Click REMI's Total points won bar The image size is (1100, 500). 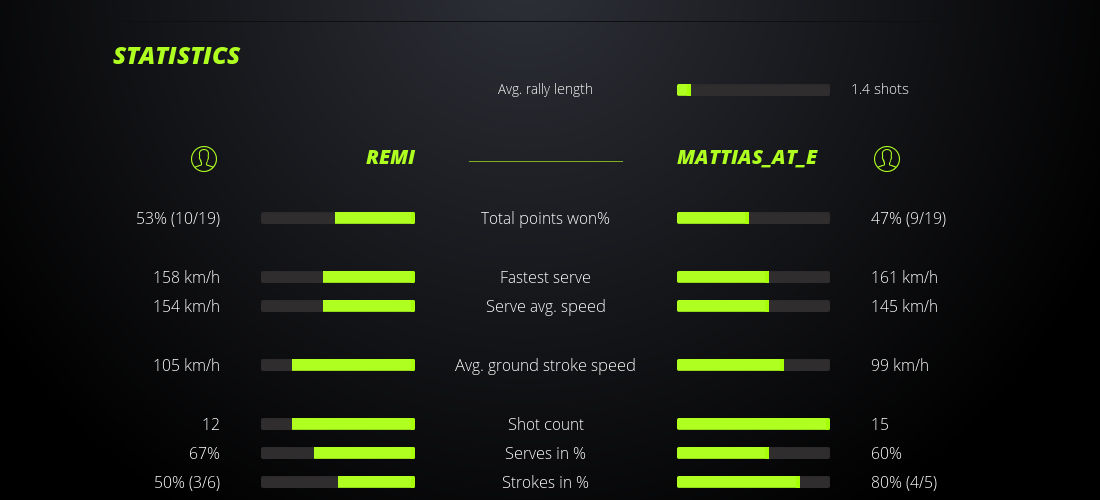338,218
